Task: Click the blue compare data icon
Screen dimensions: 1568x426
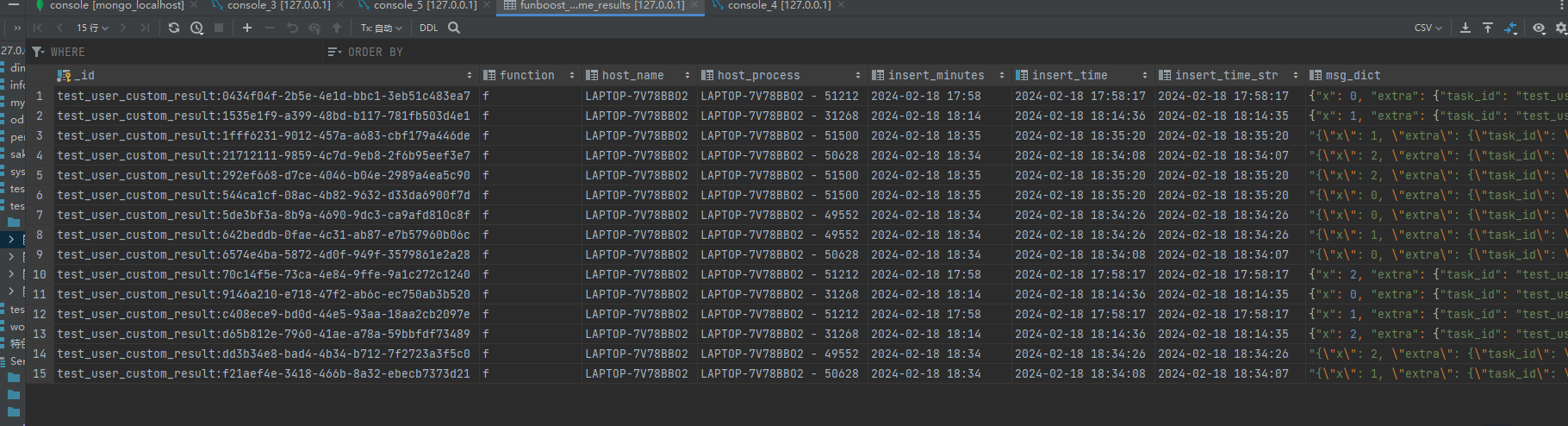Action: click(x=1511, y=28)
